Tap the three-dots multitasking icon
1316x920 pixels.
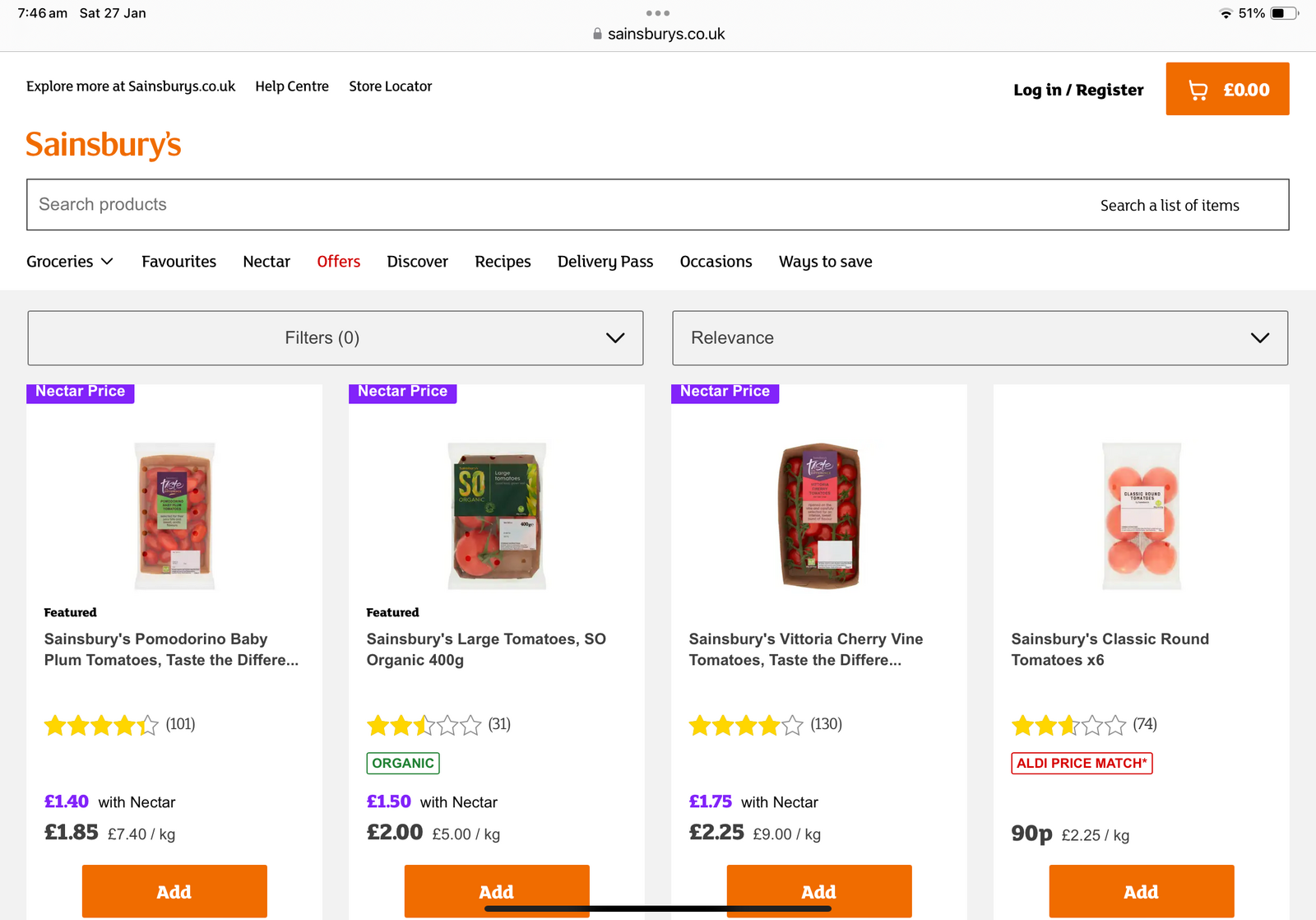coord(658,13)
